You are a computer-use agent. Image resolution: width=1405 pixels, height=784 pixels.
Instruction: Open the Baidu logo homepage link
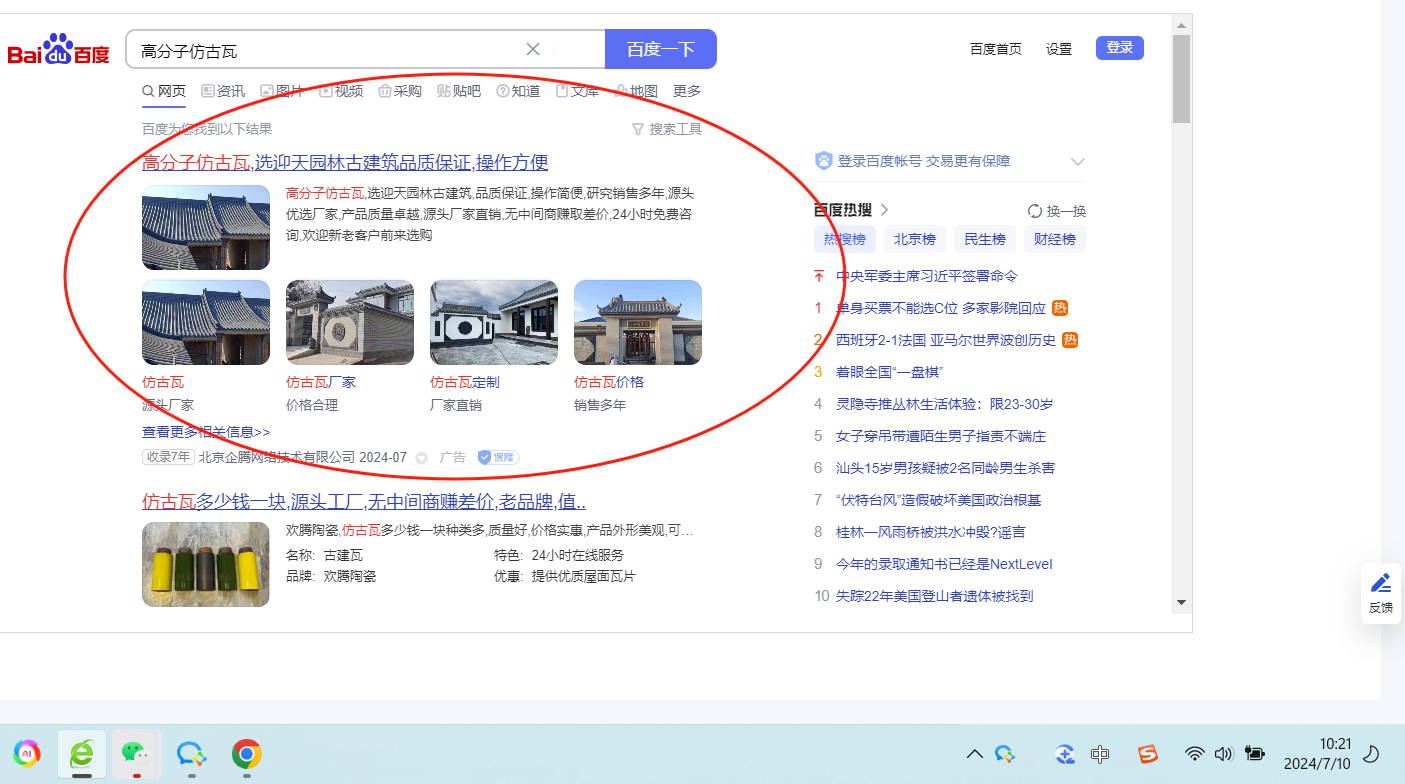pyautogui.click(x=58, y=49)
